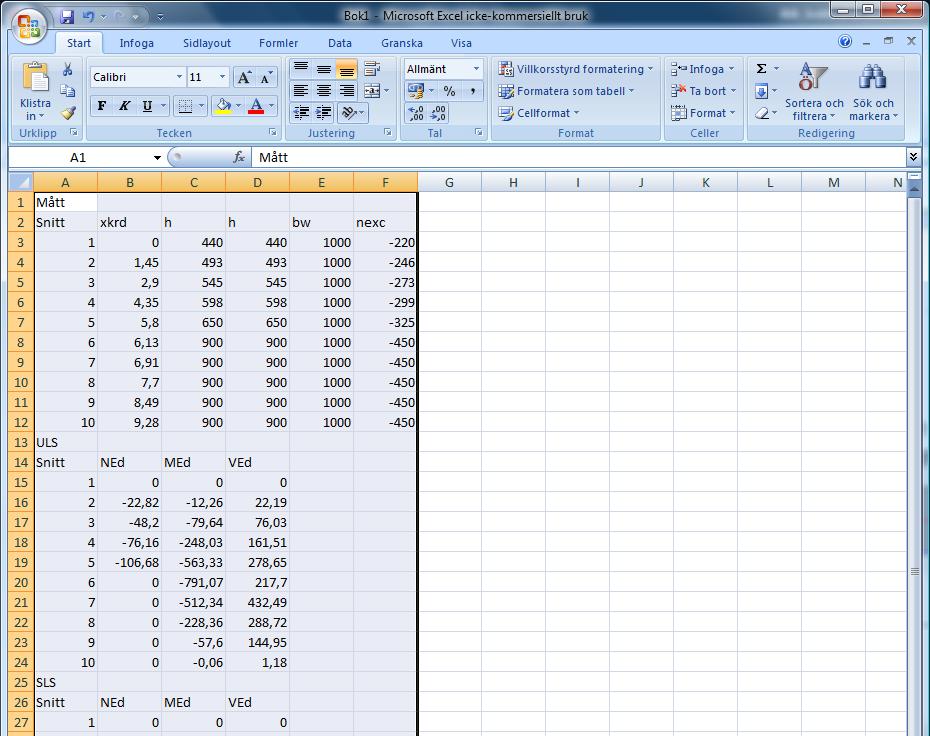Toggle wrap text
The width and height of the screenshot is (930, 736).
pos(372,69)
